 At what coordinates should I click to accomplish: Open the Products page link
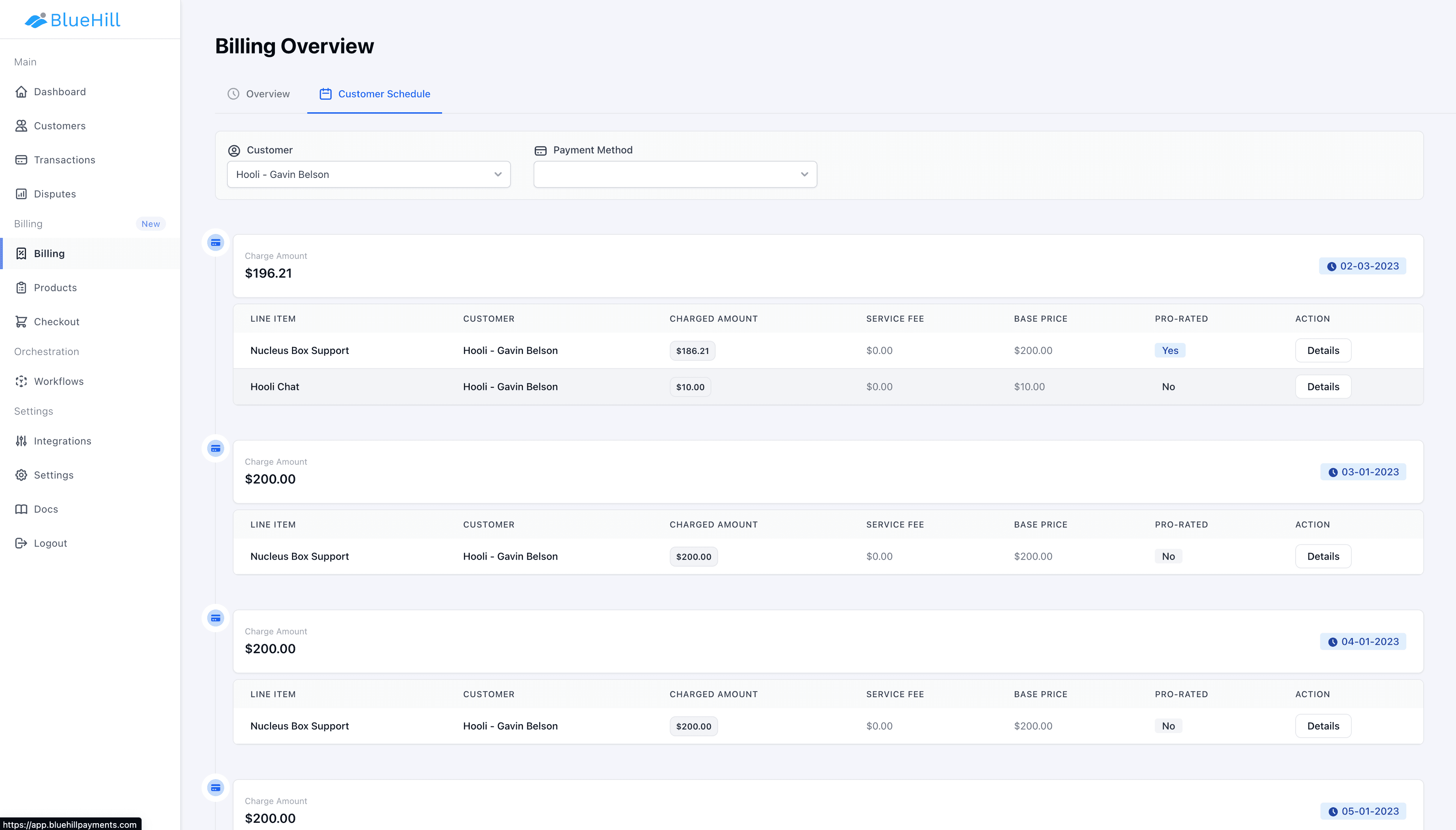click(x=90, y=288)
